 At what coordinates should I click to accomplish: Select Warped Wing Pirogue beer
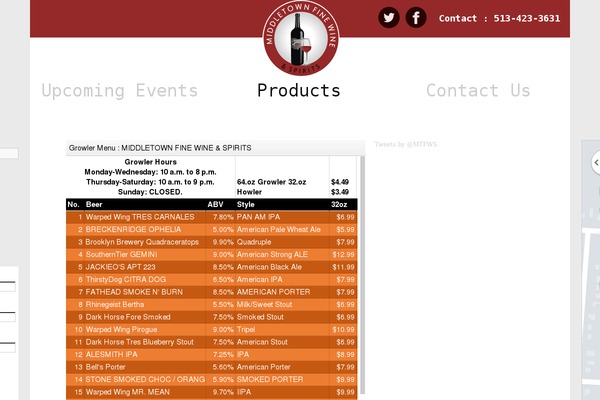[x=121, y=330]
